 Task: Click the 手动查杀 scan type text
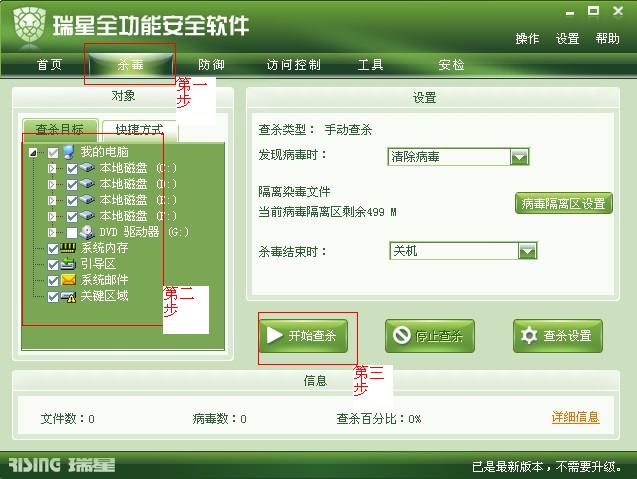pyautogui.click(x=348, y=130)
